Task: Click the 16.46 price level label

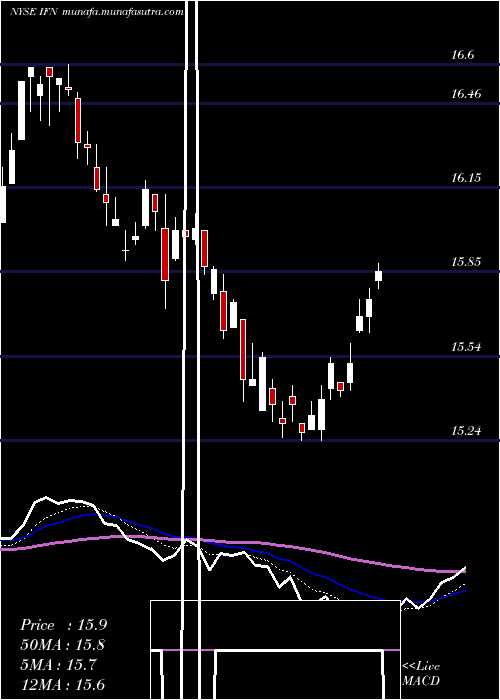Action: point(466,94)
